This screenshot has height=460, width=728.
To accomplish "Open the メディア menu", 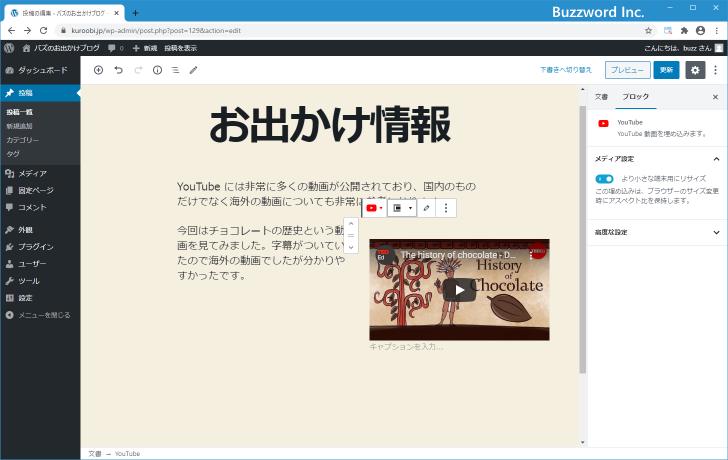I will pyautogui.click(x=40, y=174).
